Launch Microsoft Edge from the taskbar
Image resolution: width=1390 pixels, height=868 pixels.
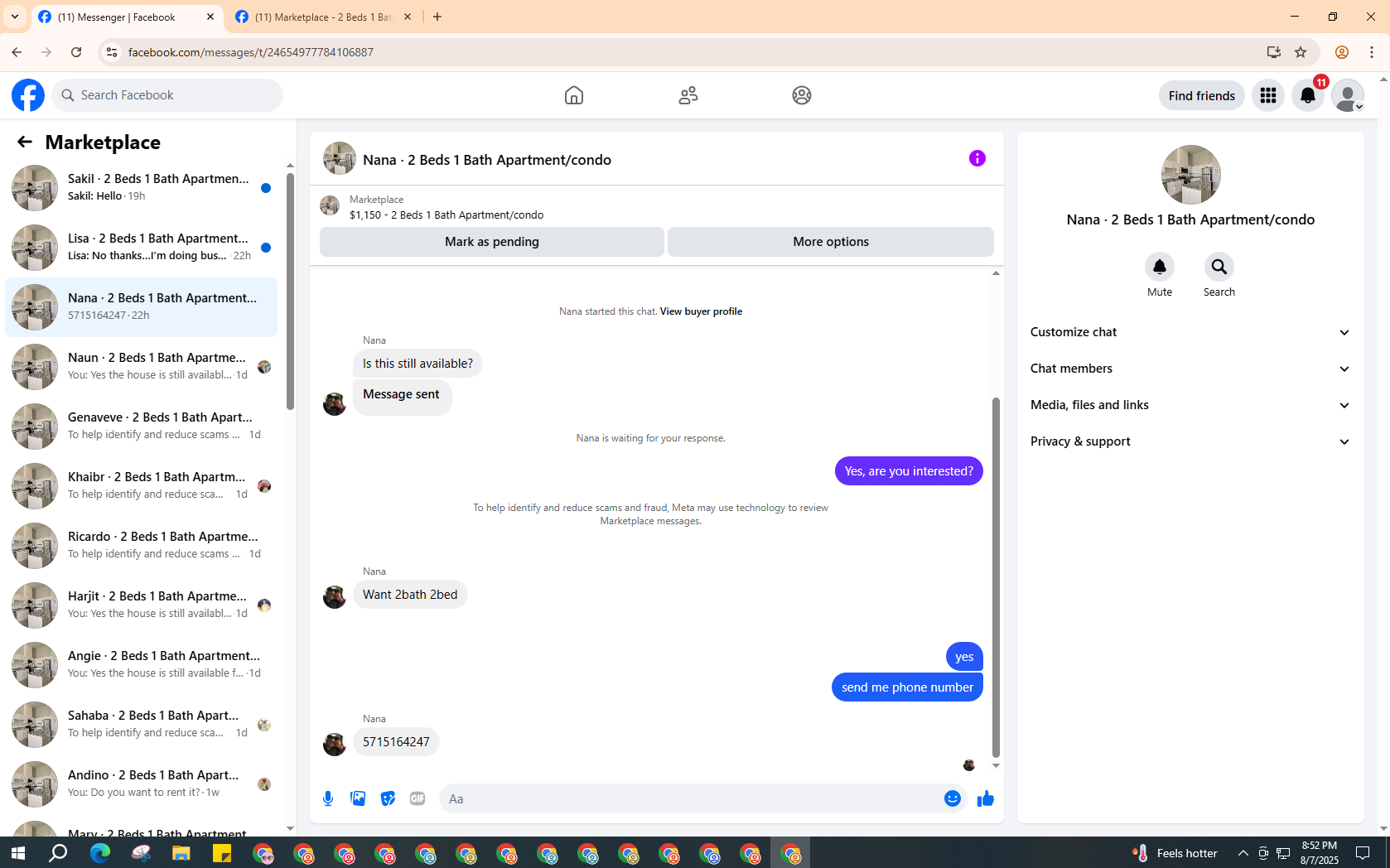(99, 852)
